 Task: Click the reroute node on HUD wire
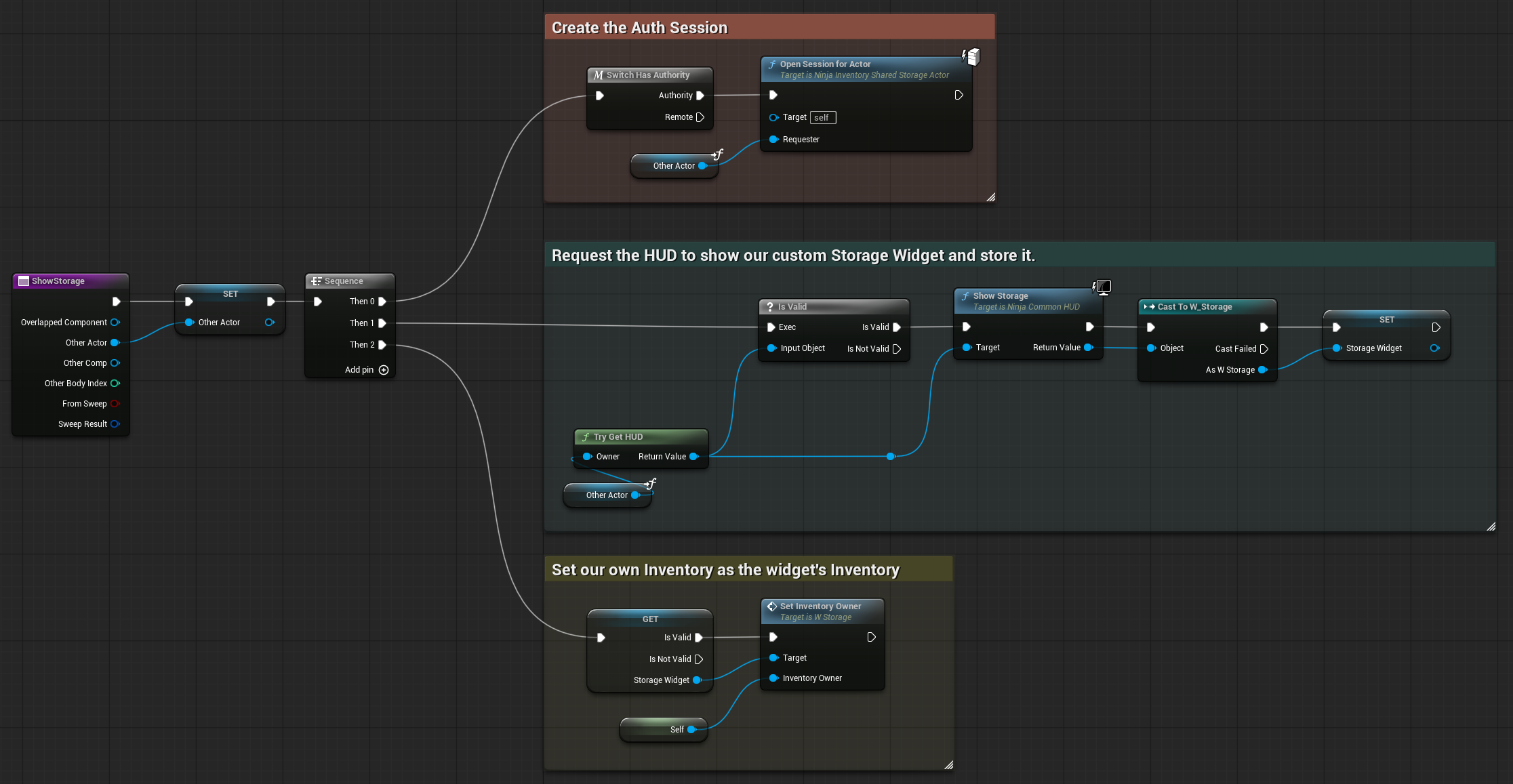click(890, 457)
